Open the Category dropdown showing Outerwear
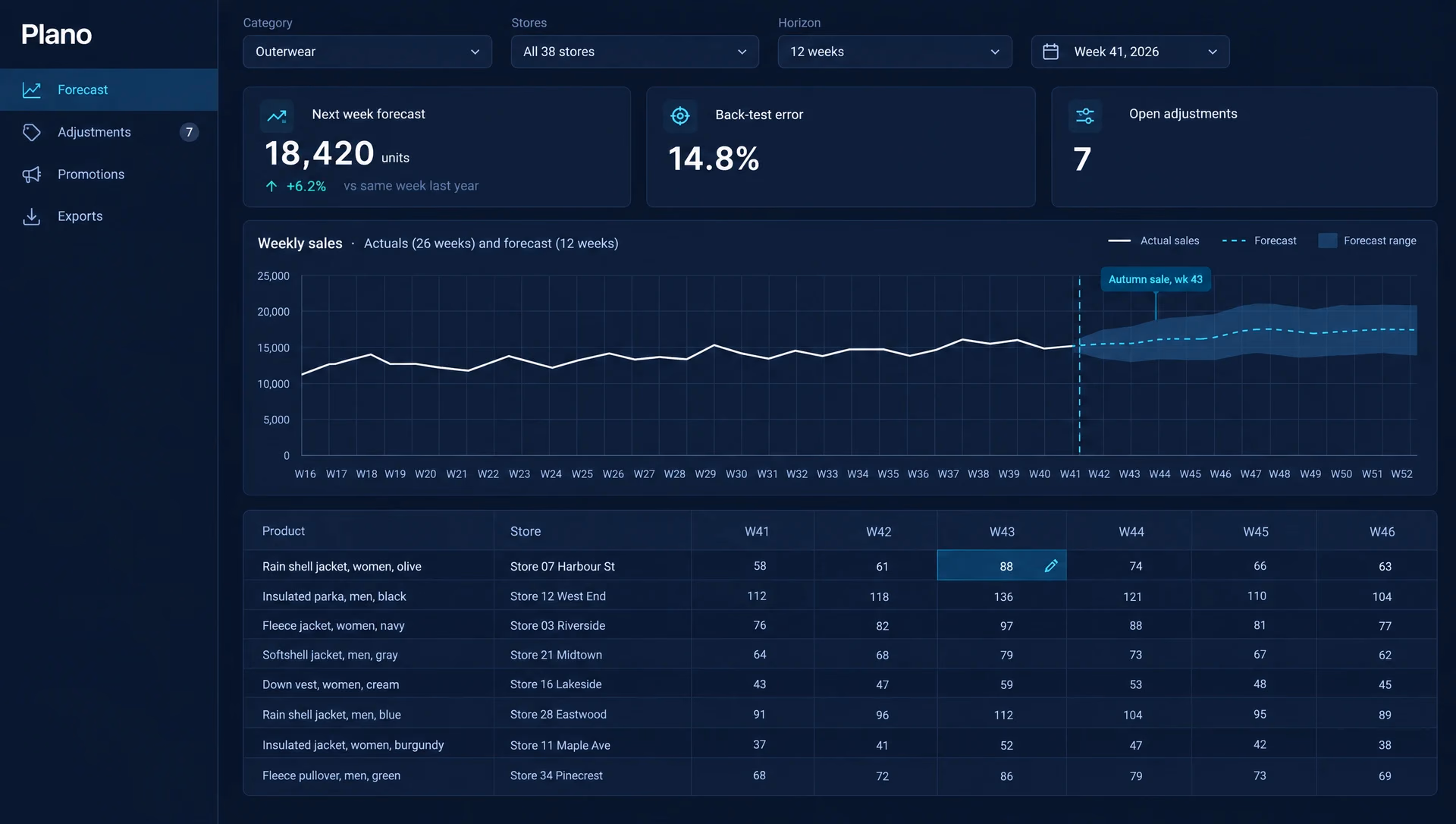Screen dimensions: 1456x824 (x=367, y=52)
